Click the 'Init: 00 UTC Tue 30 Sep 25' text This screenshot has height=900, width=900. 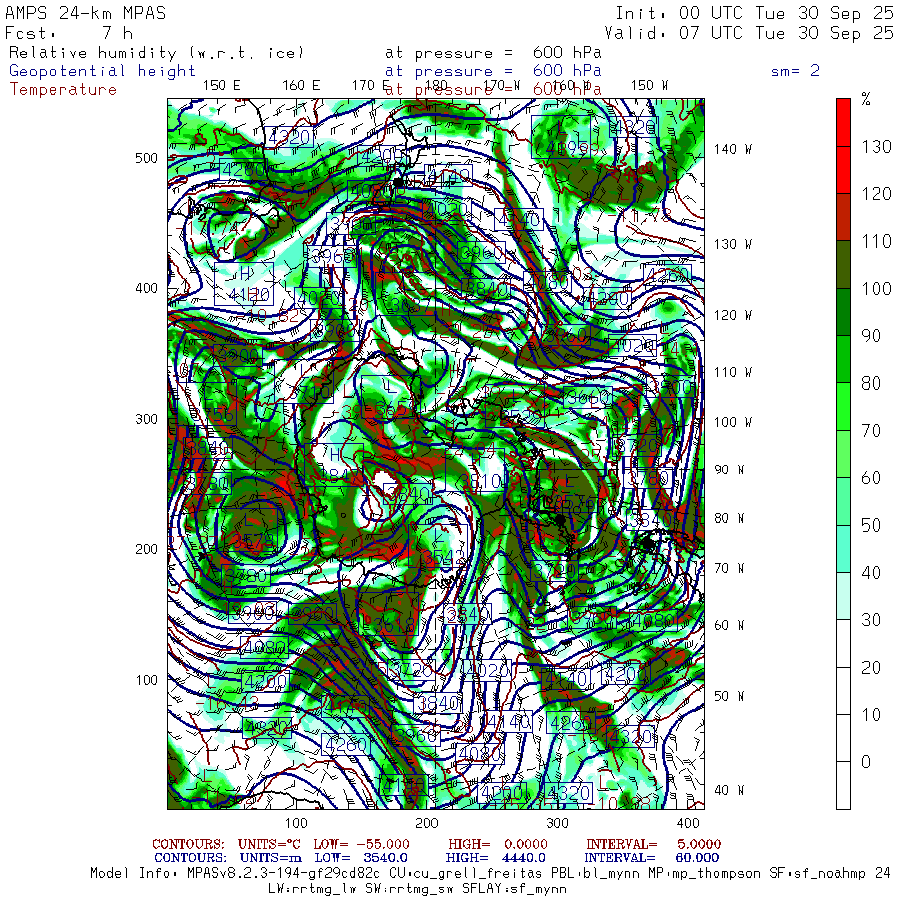point(755,13)
